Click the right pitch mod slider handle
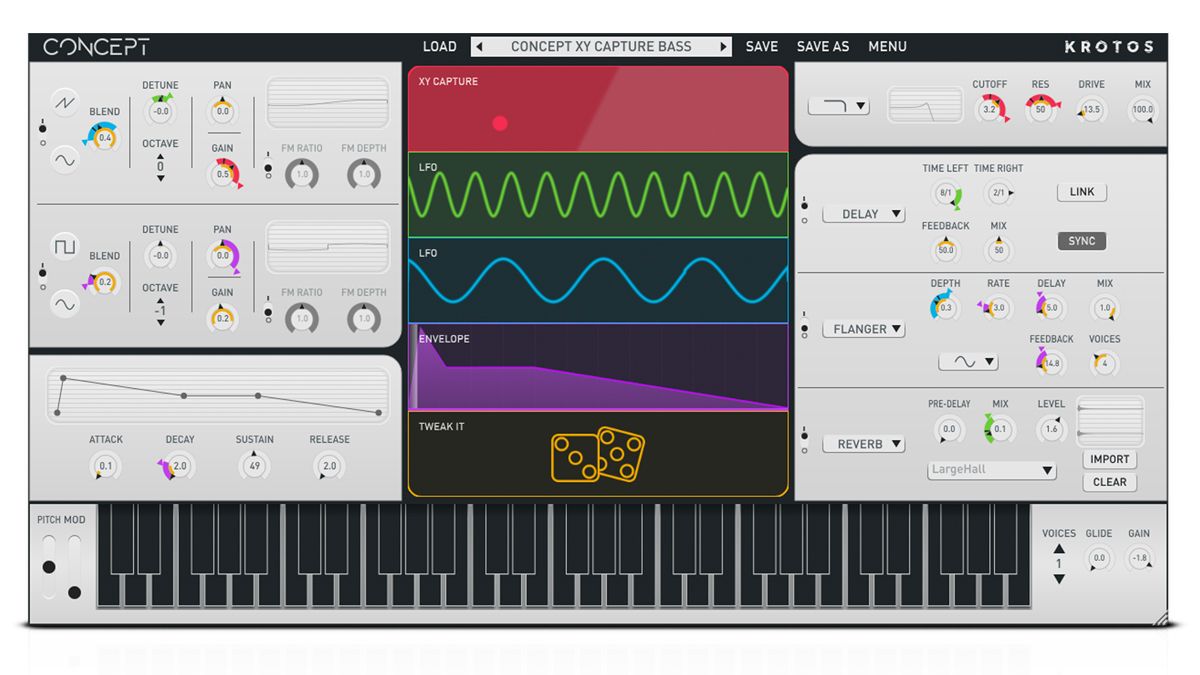1200x675 pixels. pyautogui.click(x=74, y=592)
